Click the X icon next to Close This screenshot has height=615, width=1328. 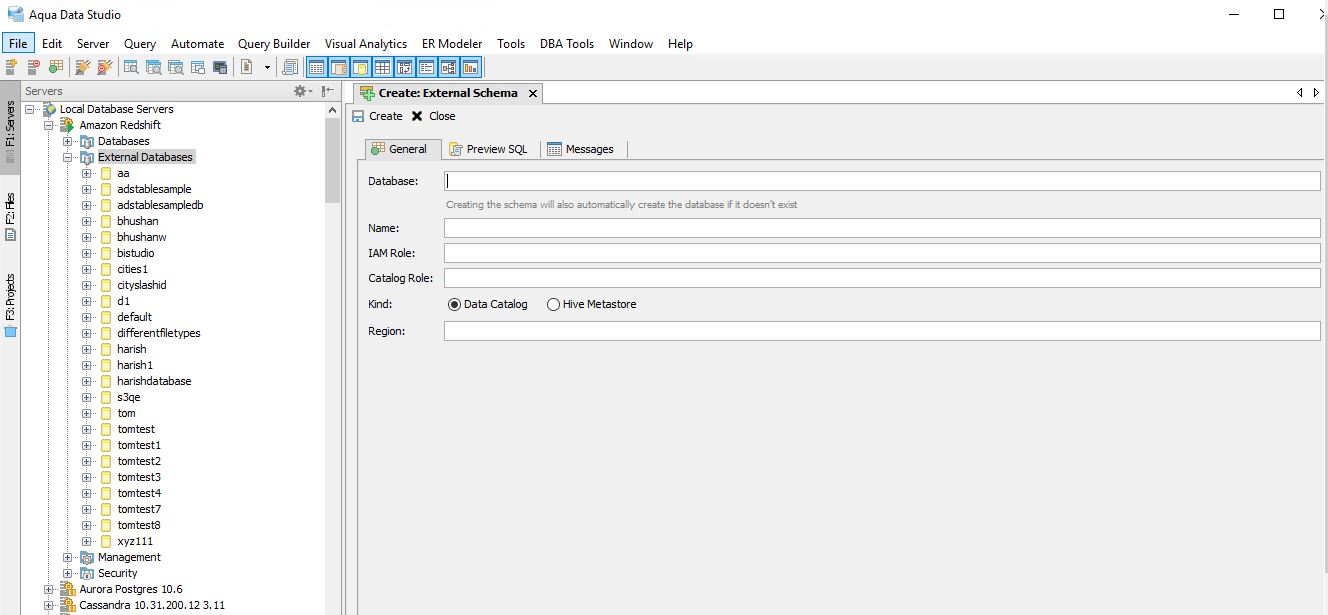point(417,116)
